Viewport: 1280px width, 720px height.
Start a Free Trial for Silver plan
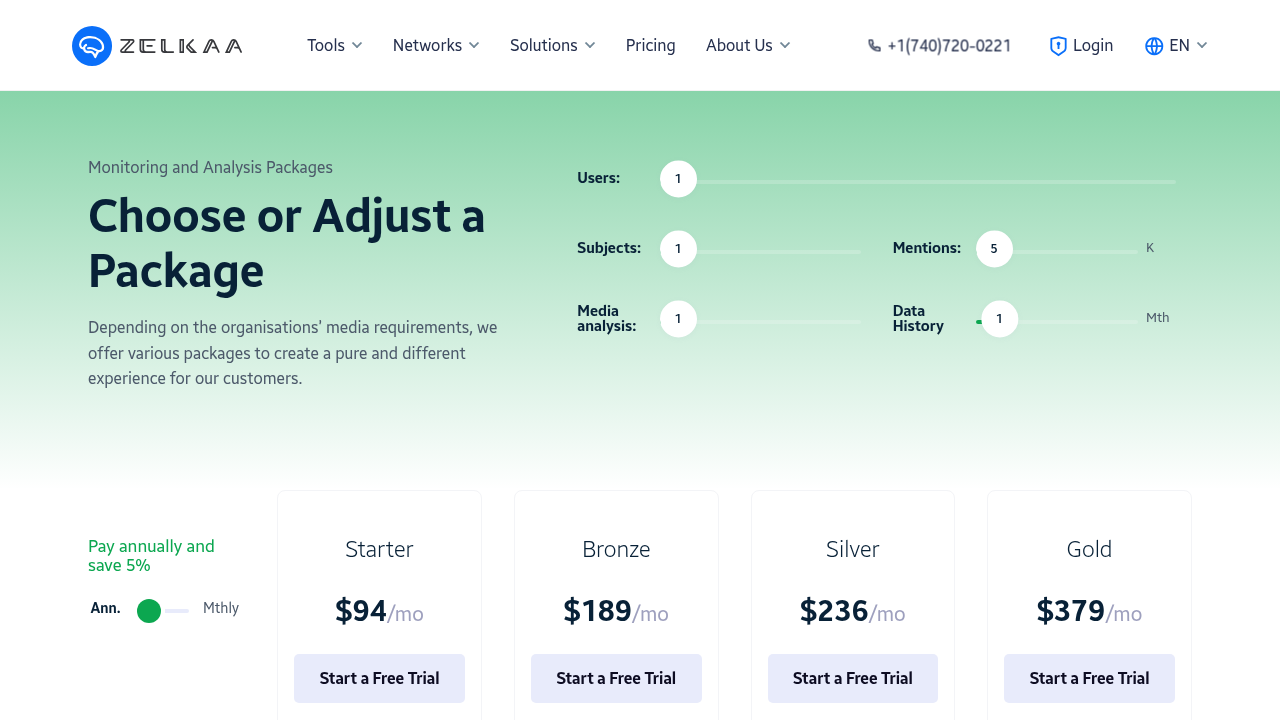coord(853,678)
